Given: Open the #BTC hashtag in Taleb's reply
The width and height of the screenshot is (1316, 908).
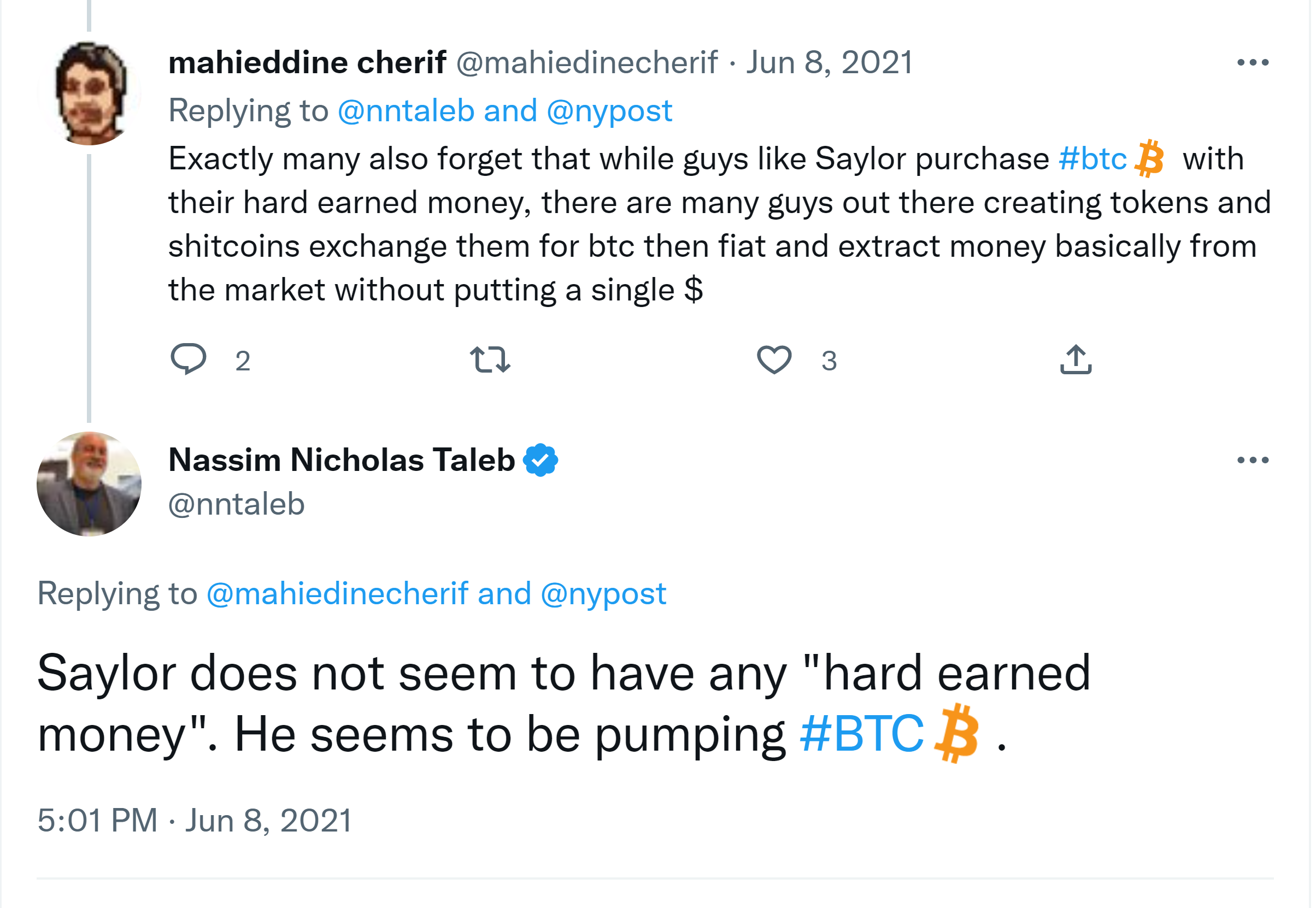Looking at the screenshot, I should [861, 734].
